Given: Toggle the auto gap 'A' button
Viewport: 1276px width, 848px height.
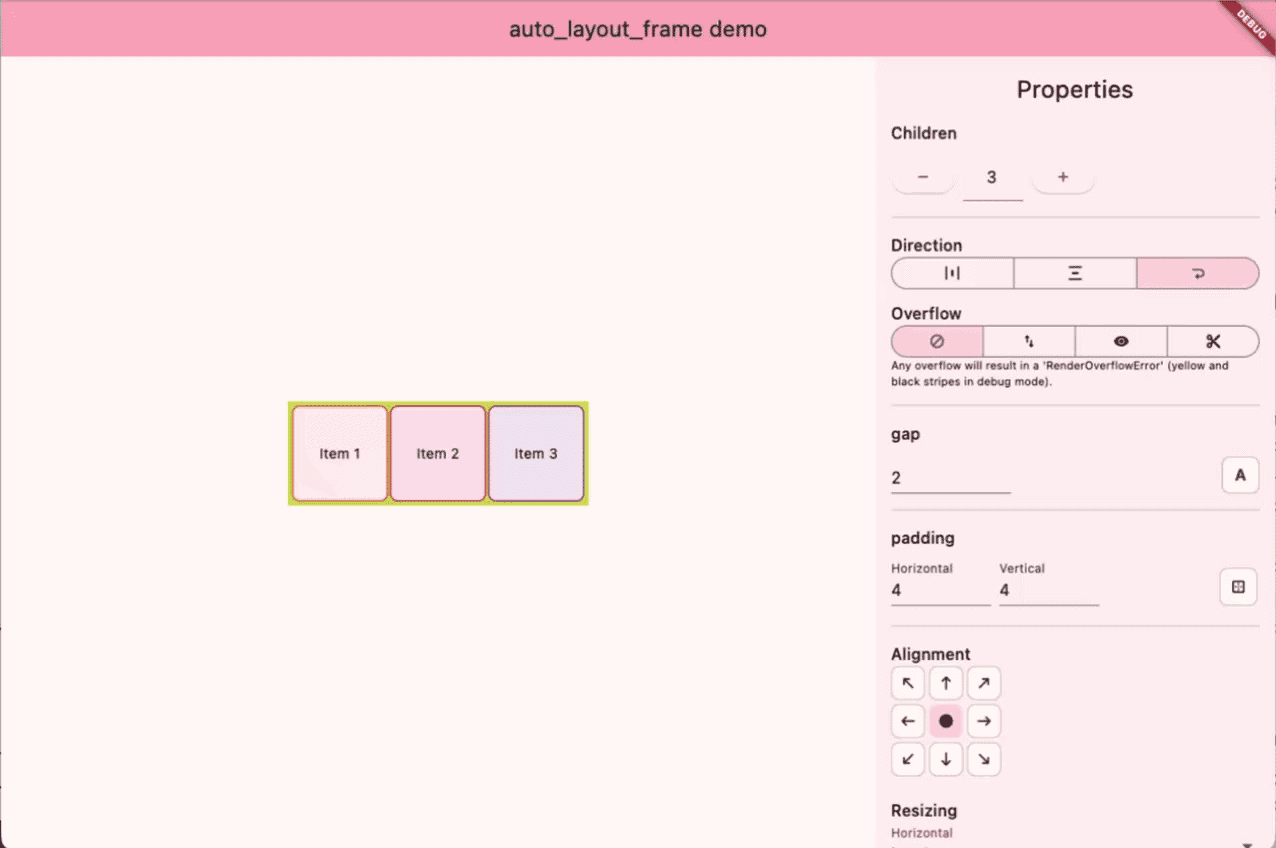Looking at the screenshot, I should pyautogui.click(x=1240, y=475).
